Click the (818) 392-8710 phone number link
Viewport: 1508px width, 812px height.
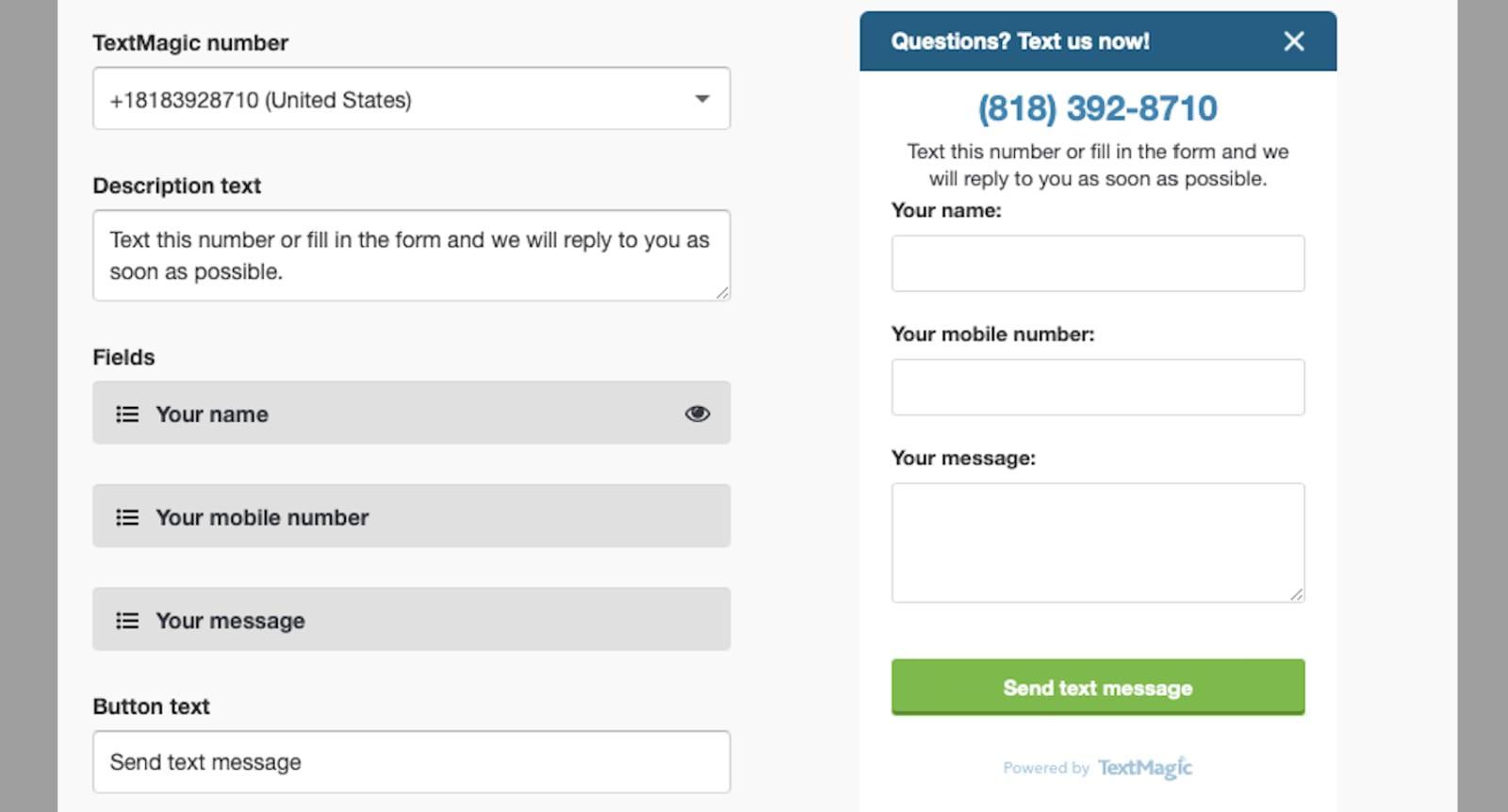pos(1097,108)
